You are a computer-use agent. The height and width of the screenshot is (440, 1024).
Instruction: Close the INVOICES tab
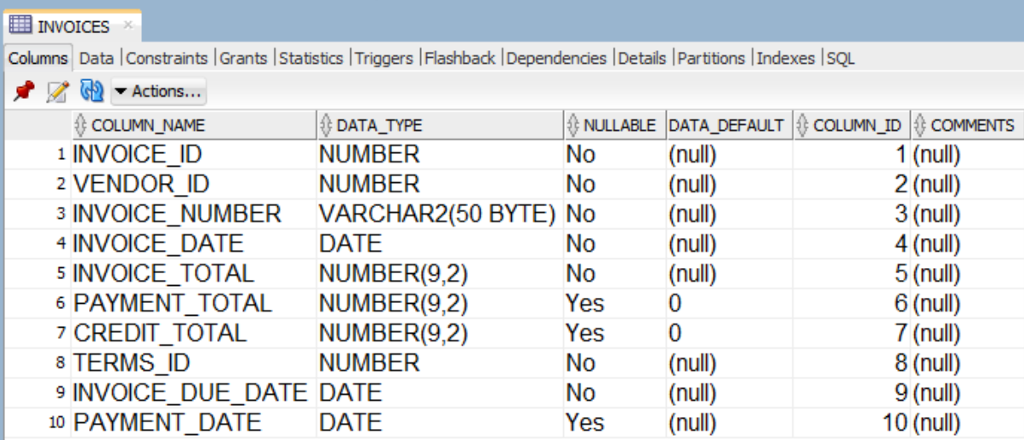128,25
